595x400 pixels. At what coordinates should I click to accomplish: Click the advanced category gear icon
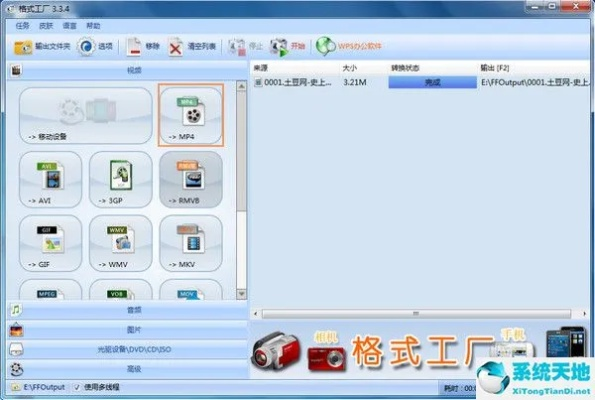[16, 369]
